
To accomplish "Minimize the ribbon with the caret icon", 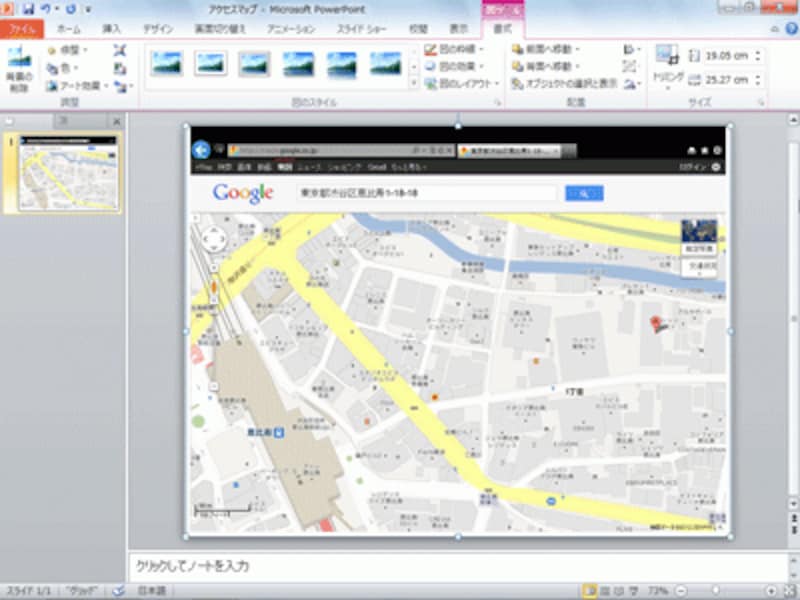I will [774, 29].
